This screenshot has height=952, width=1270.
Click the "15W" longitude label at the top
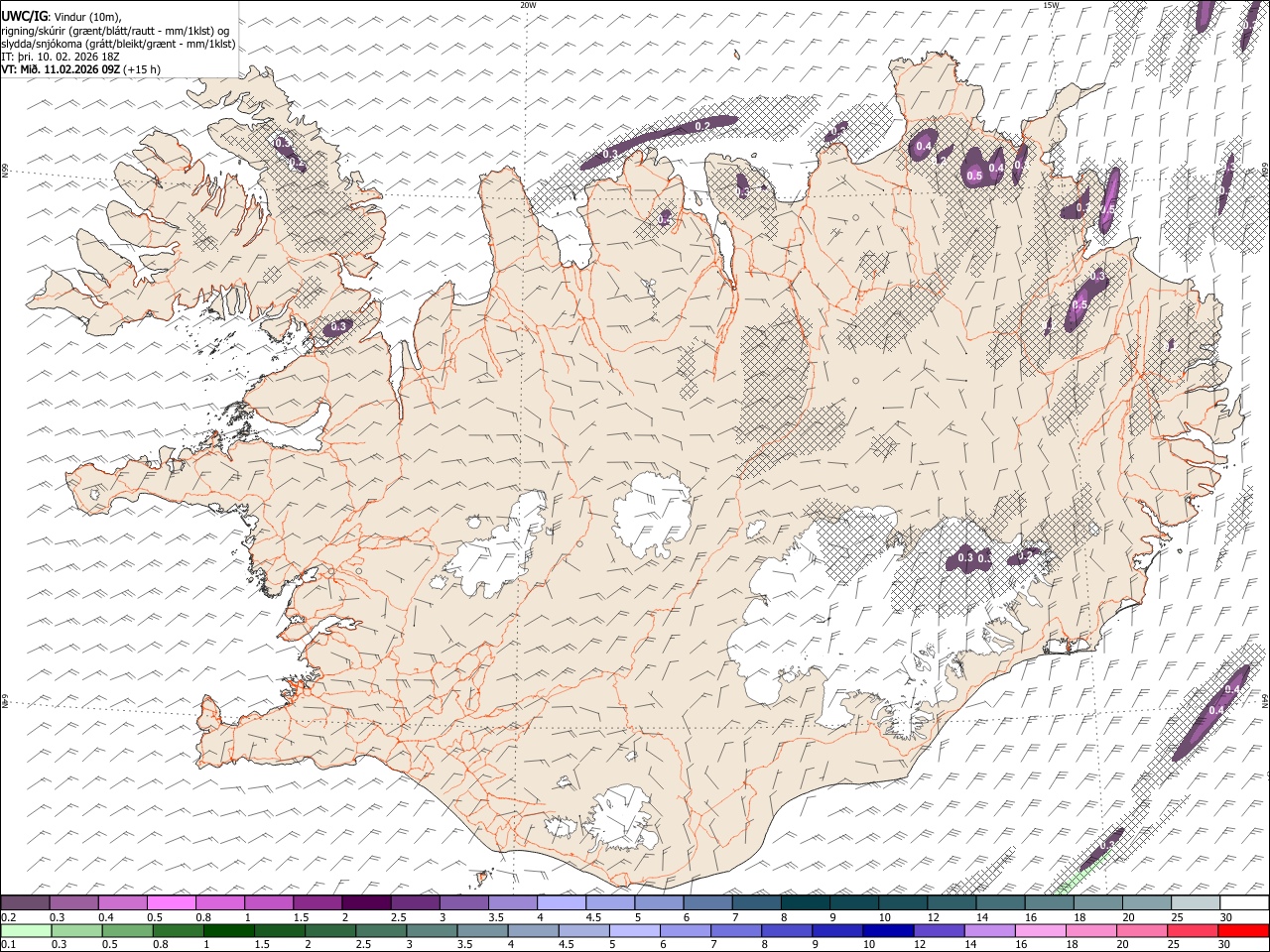(x=1051, y=5)
